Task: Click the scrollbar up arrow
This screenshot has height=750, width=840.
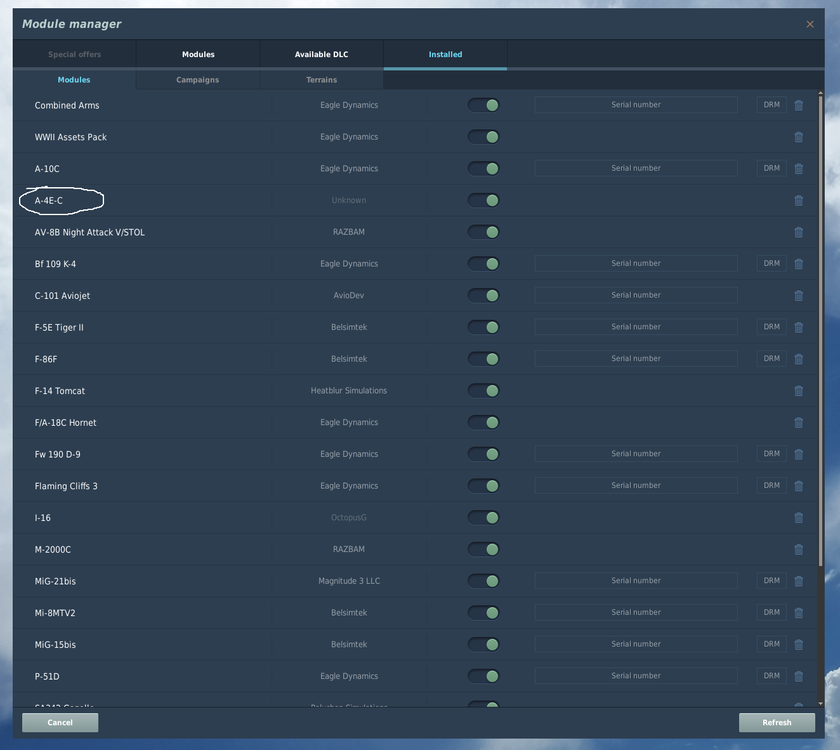Action: [820, 93]
